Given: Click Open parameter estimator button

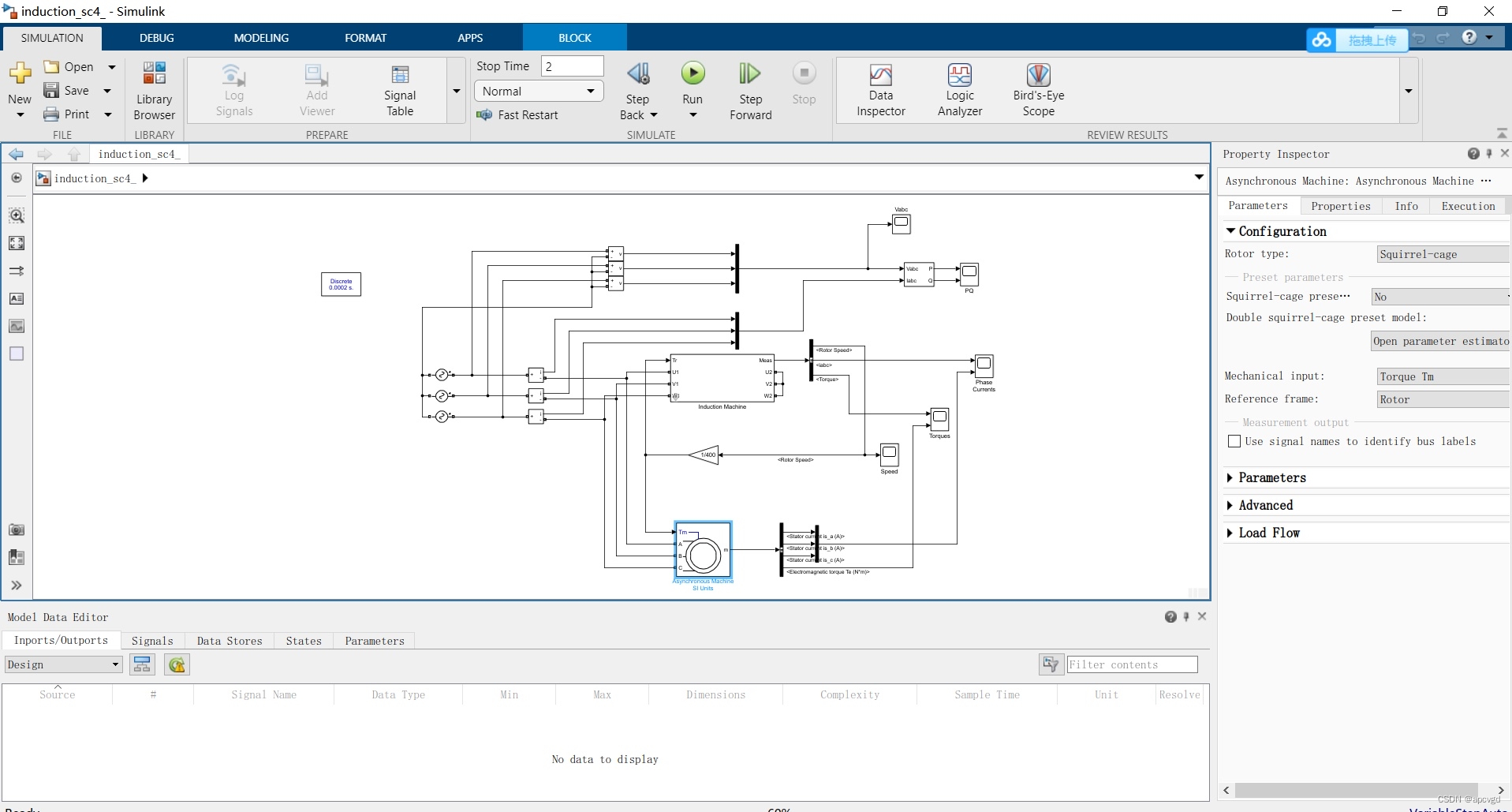Looking at the screenshot, I should [x=1440, y=341].
